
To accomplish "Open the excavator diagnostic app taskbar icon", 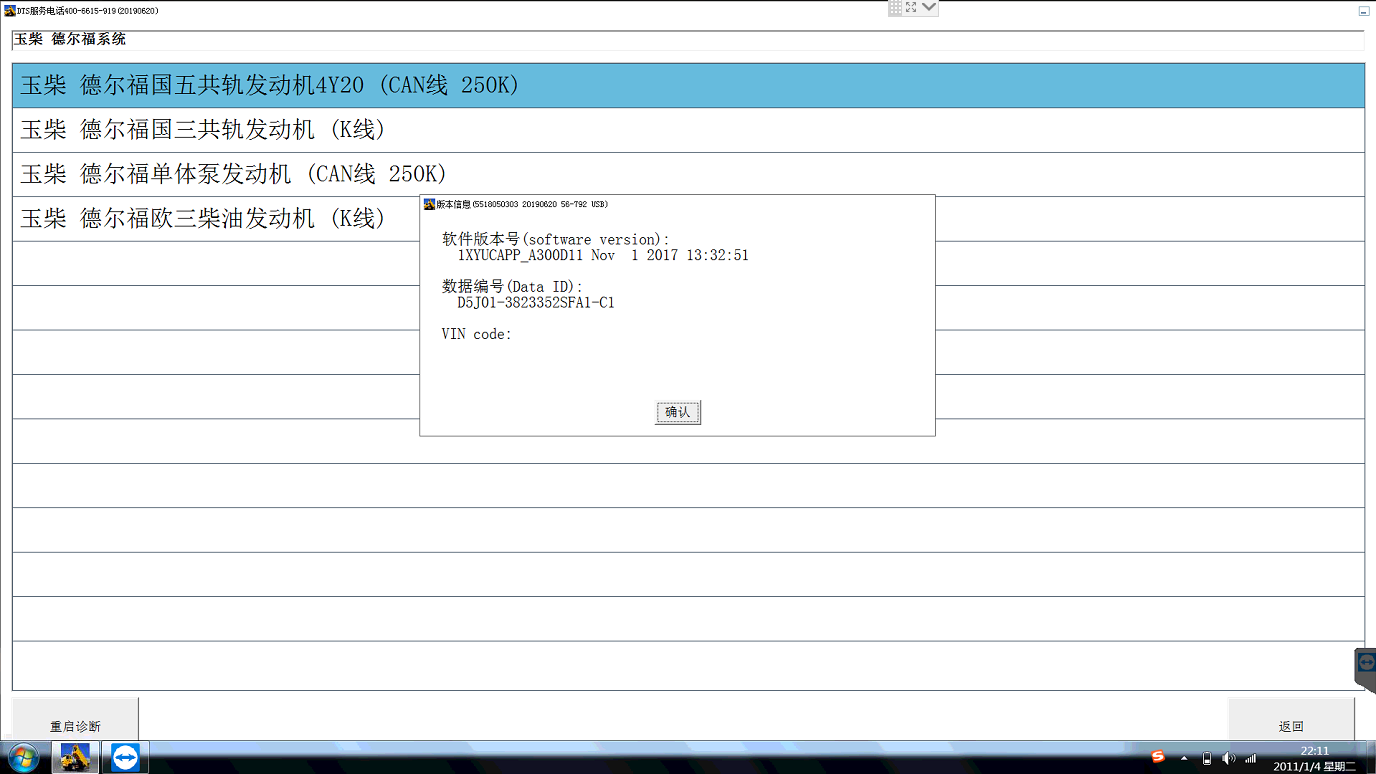I will [x=75, y=757].
